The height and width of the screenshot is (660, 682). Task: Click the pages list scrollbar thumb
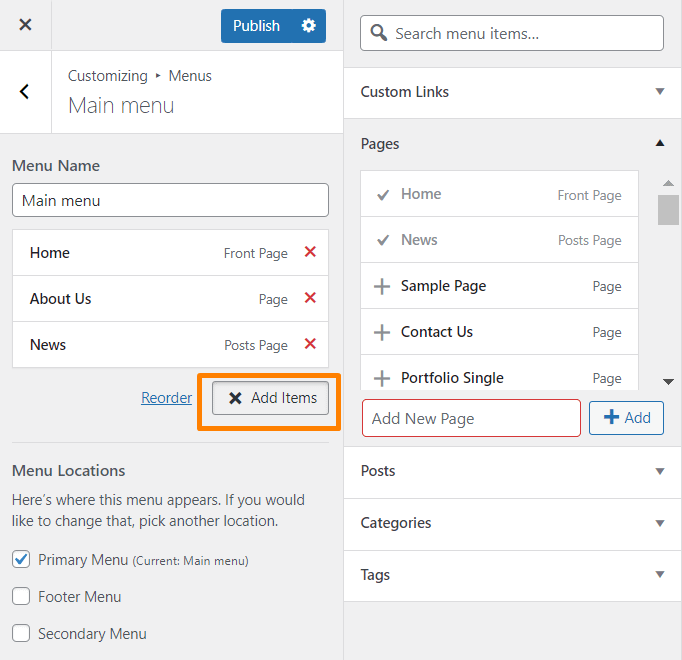click(668, 210)
